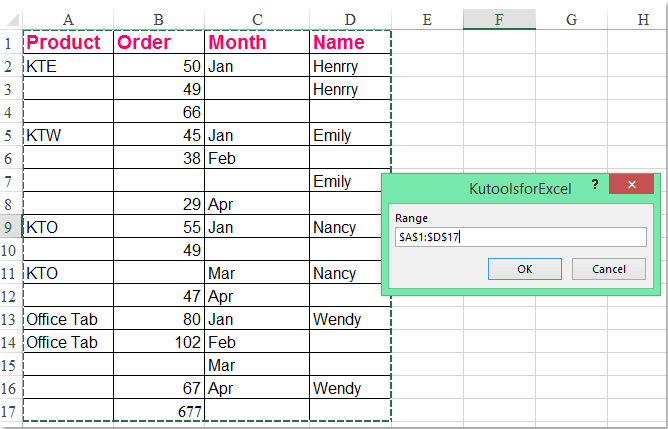Click the KTE product cell
Image resolution: width=668 pixels, height=429 pixels.
click(x=68, y=66)
